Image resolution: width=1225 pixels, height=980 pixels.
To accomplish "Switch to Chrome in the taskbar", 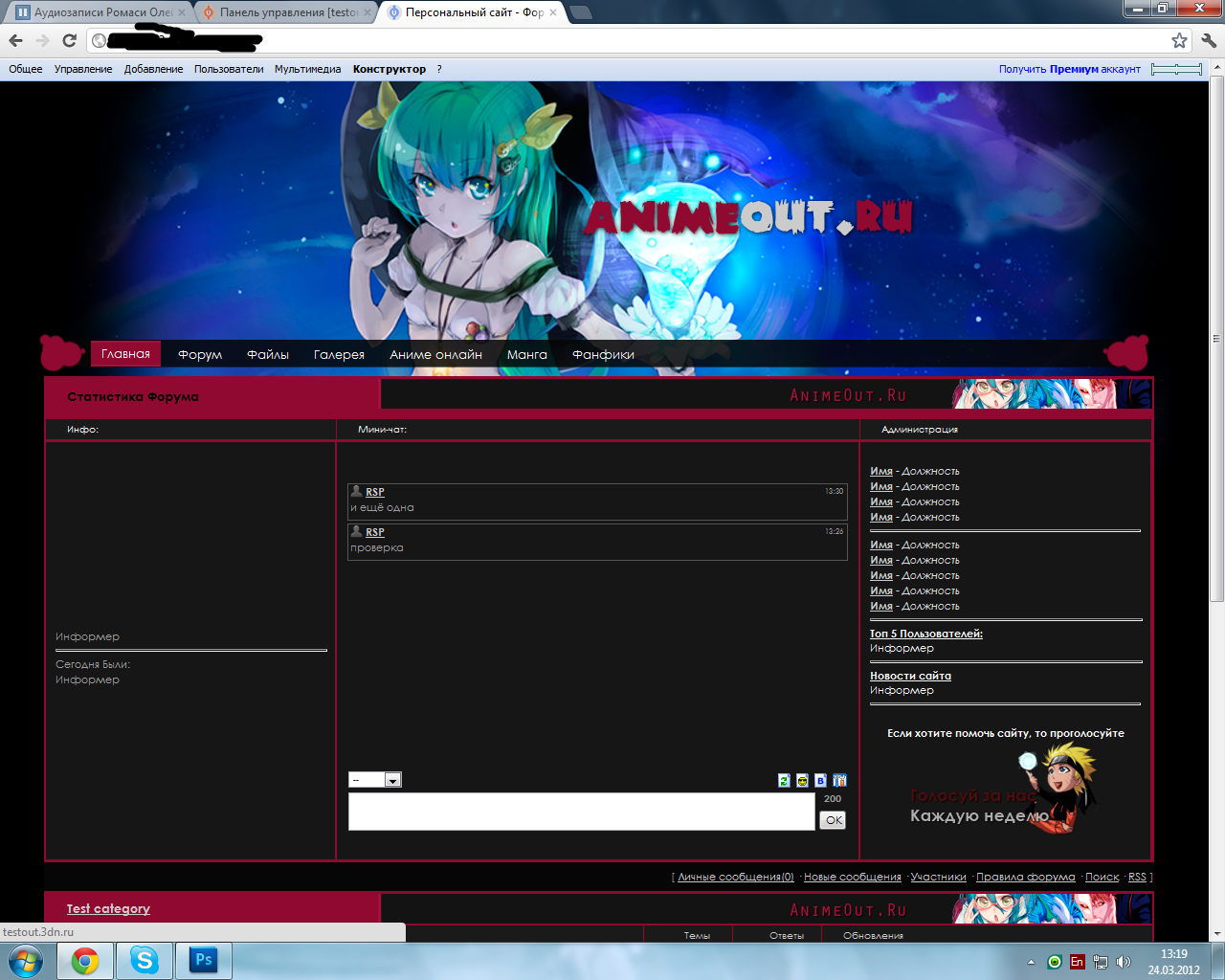I will [x=85, y=960].
